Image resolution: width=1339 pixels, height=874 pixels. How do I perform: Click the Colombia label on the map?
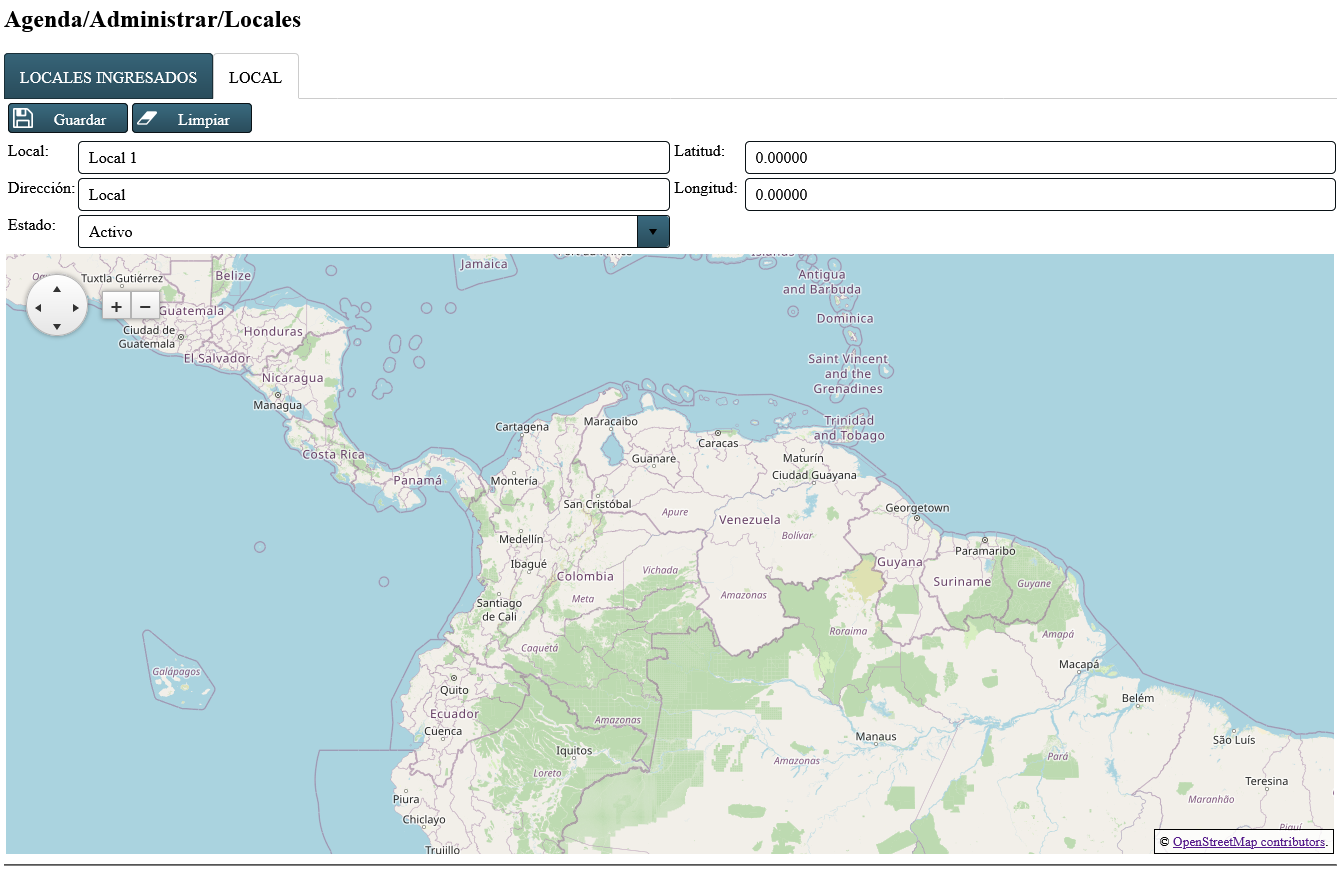click(x=585, y=576)
